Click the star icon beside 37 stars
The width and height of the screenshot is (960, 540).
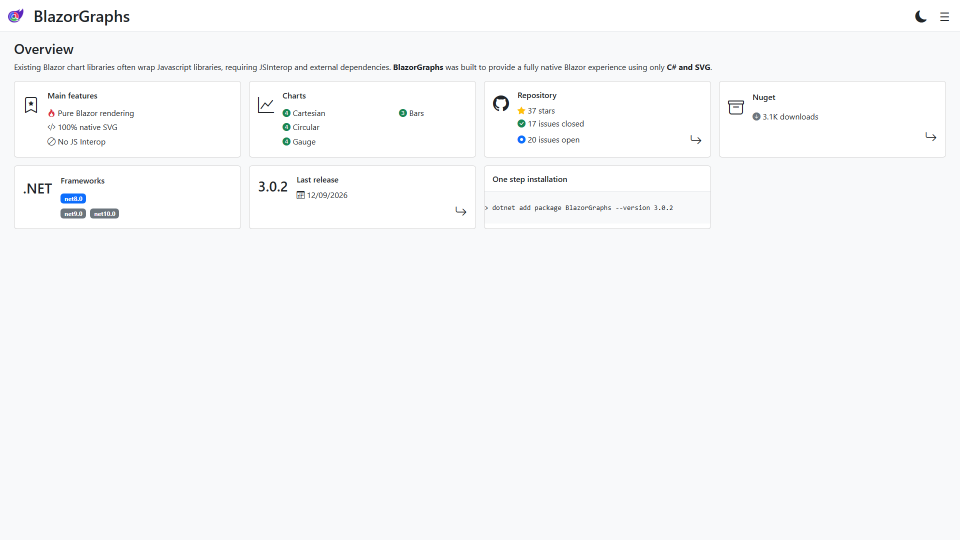pyautogui.click(x=522, y=111)
